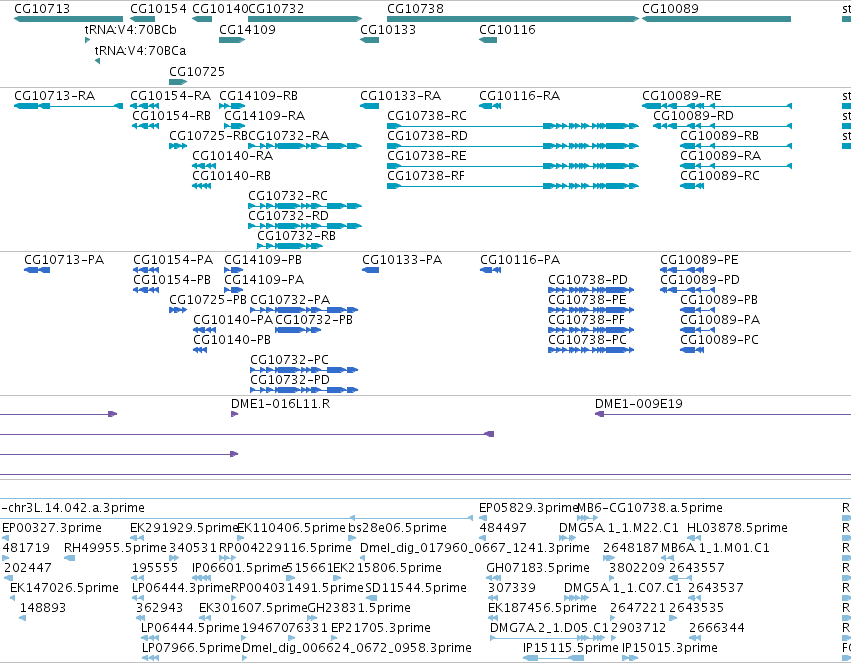Viewport: 851px width, 663px height.
Task: Click insertion HL03878.5prime
Action: [x=737, y=528]
